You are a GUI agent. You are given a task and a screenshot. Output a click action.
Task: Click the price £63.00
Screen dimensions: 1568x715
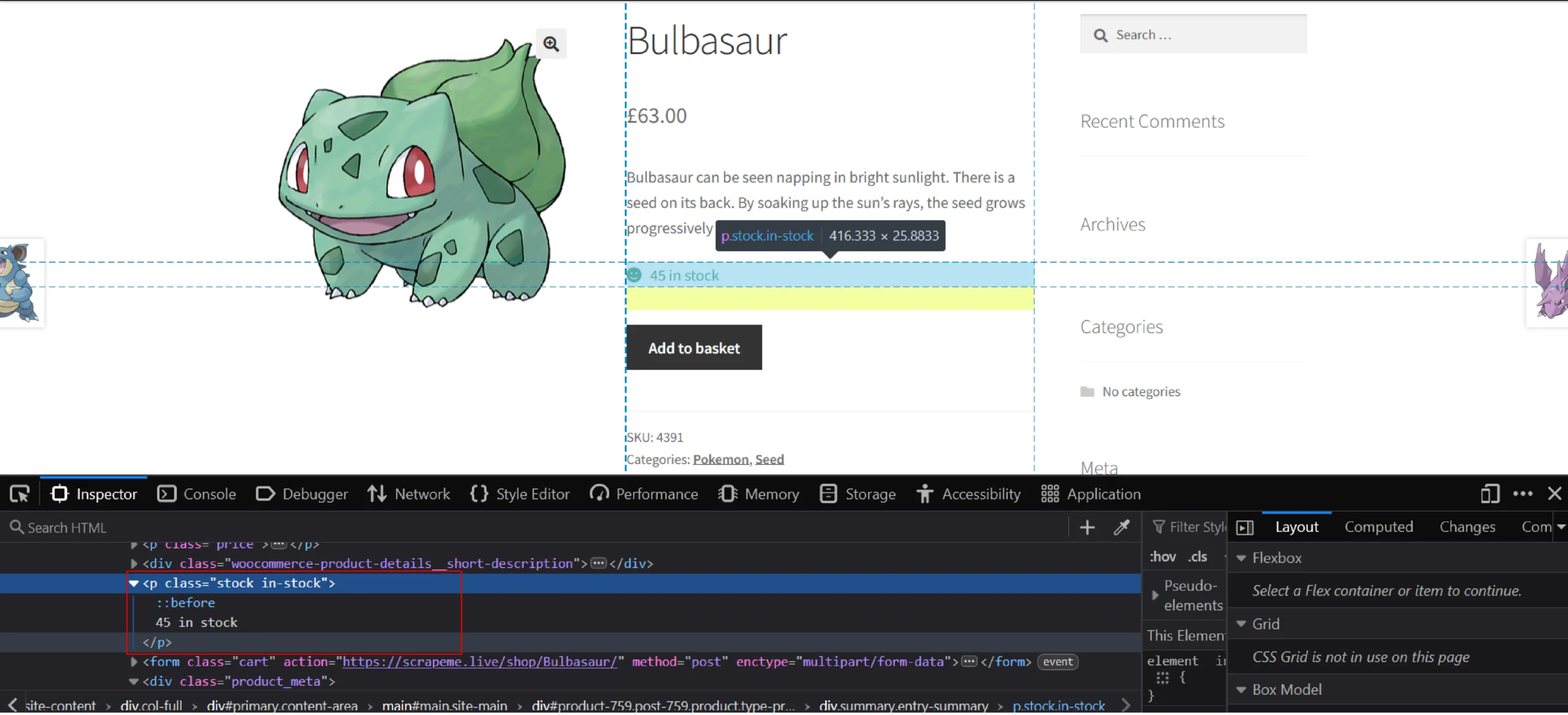(x=657, y=116)
